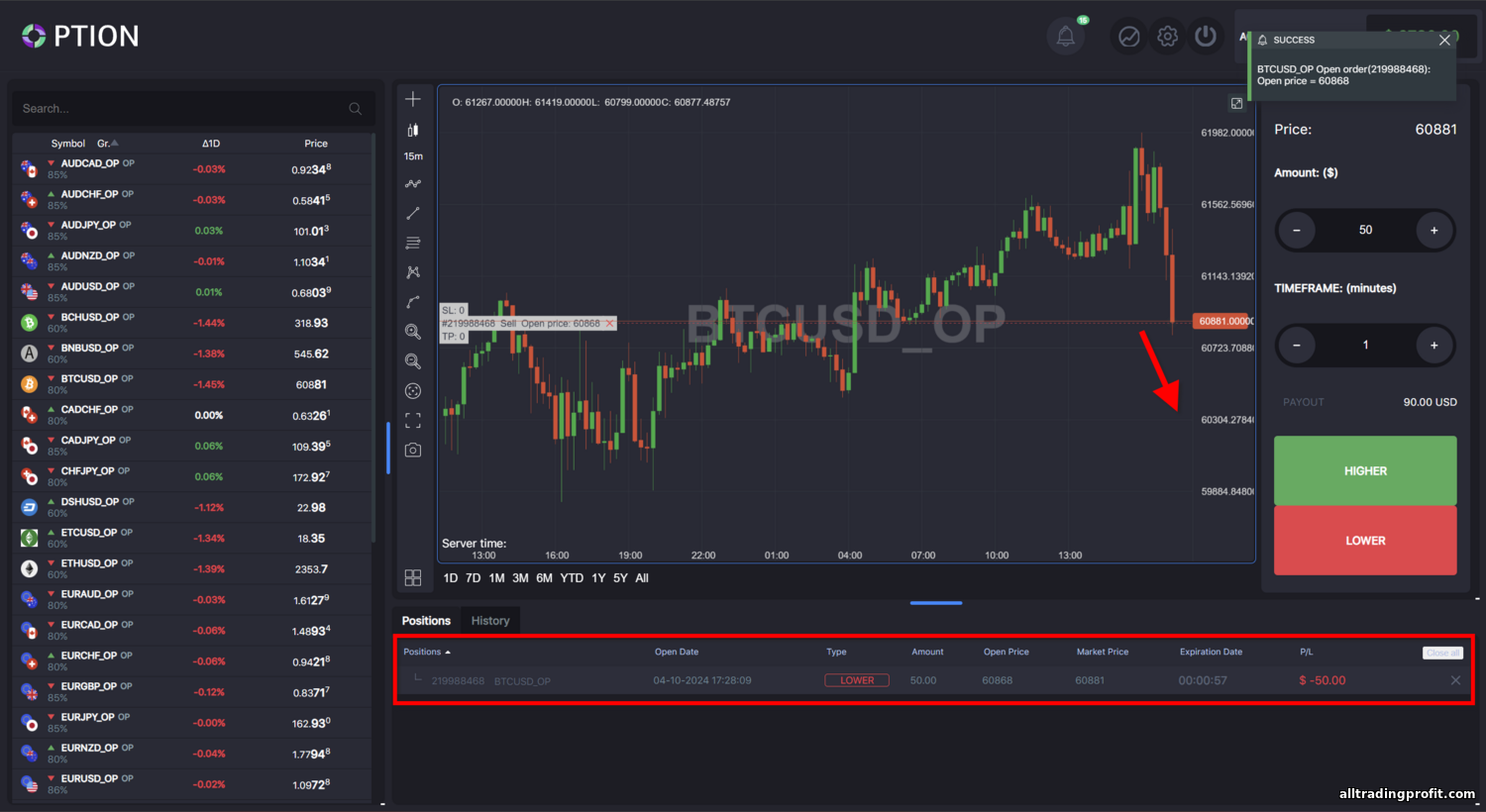1486x812 pixels.
Task: Select the crosshair cursor tool
Action: tap(413, 99)
